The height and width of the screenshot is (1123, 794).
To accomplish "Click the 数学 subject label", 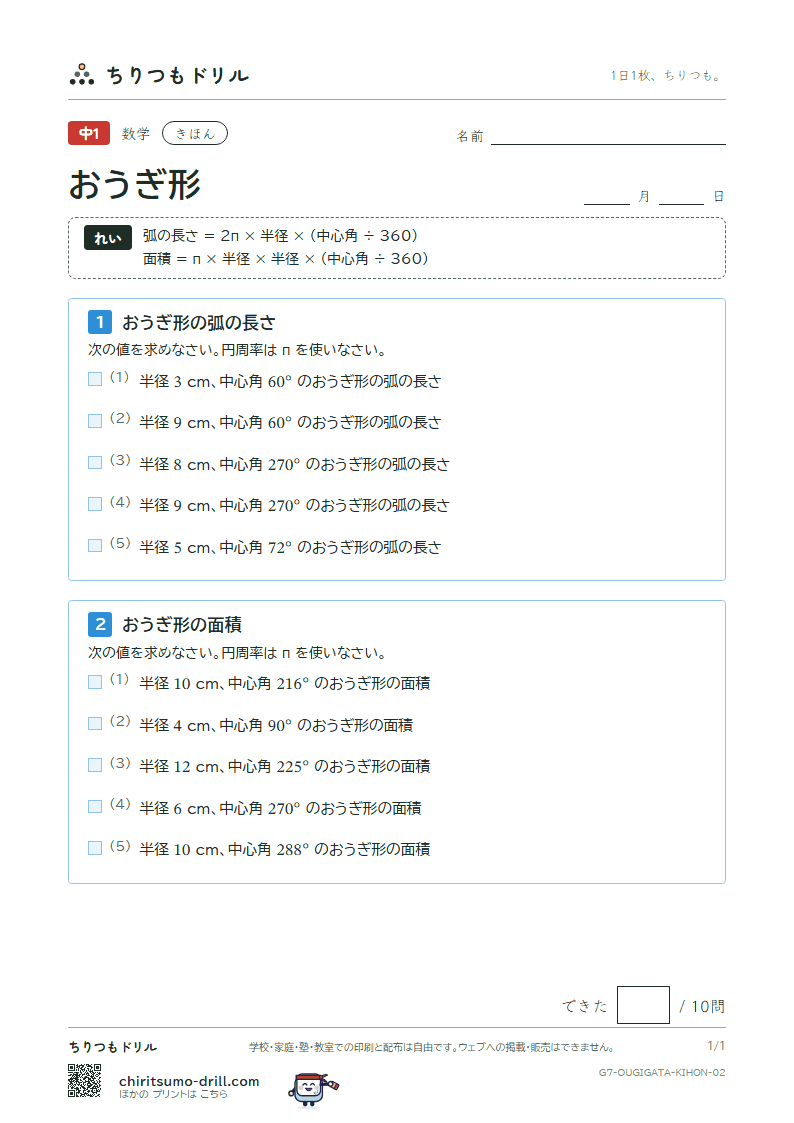I will click(135, 133).
